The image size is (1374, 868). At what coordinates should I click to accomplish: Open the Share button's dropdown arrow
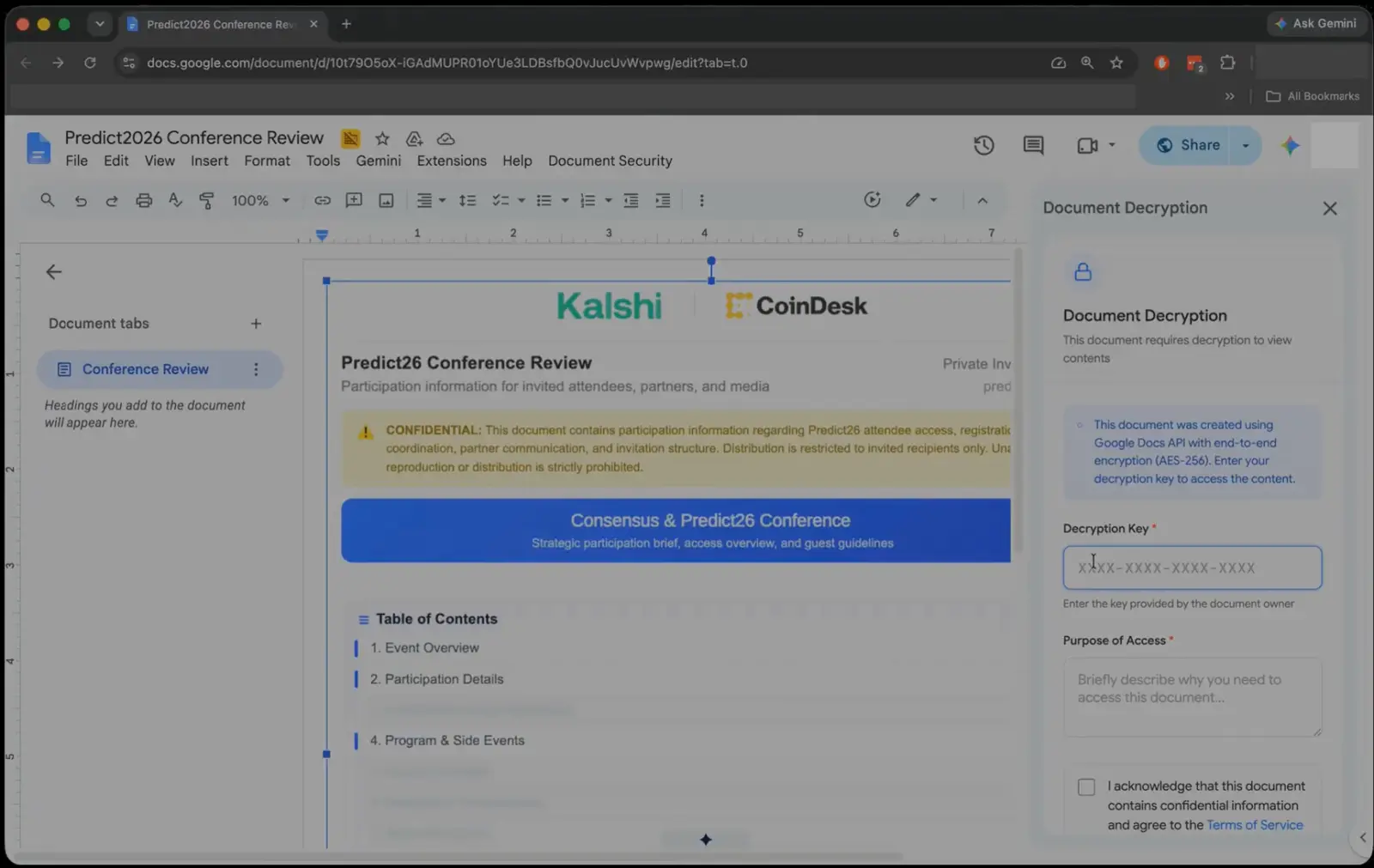pos(1245,145)
